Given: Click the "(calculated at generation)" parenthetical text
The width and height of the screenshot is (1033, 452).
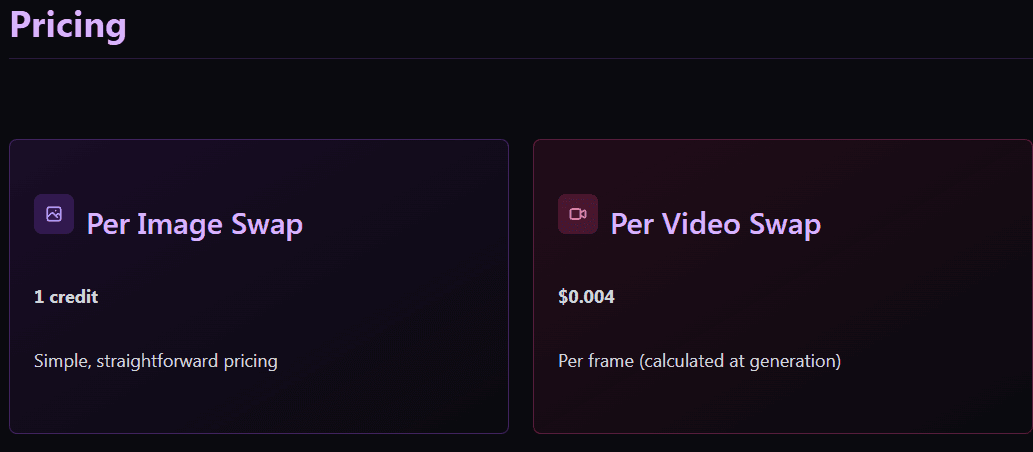Looking at the screenshot, I should [x=740, y=361].
